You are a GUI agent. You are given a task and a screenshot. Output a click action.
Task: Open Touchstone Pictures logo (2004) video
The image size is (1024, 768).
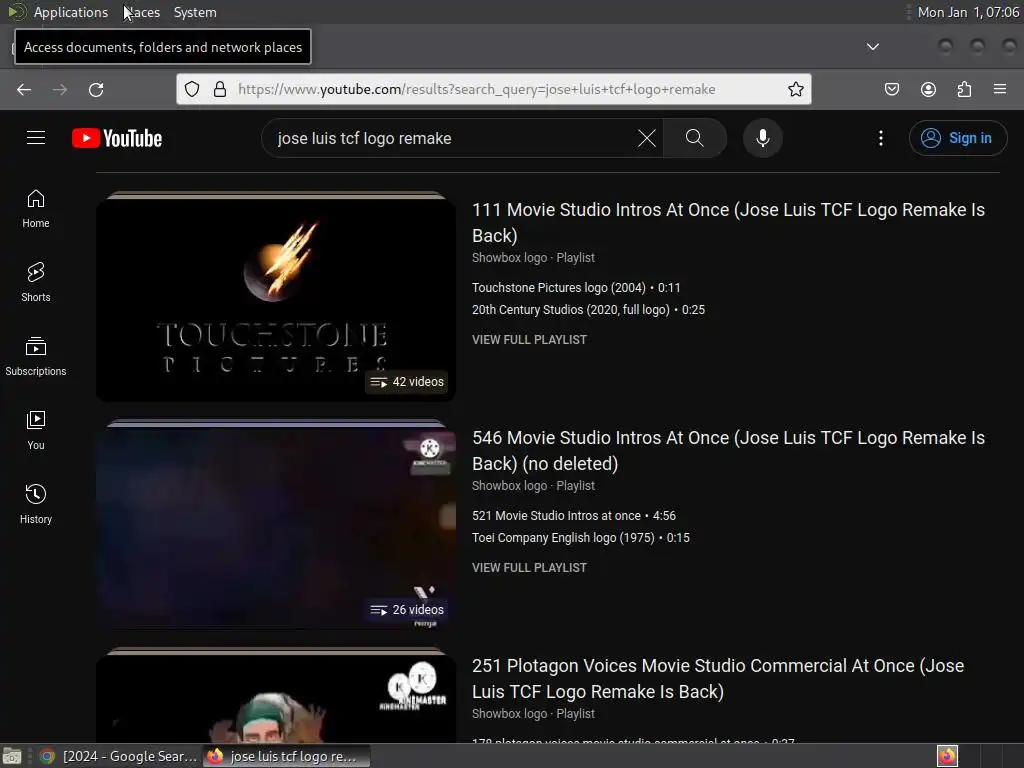(576, 287)
